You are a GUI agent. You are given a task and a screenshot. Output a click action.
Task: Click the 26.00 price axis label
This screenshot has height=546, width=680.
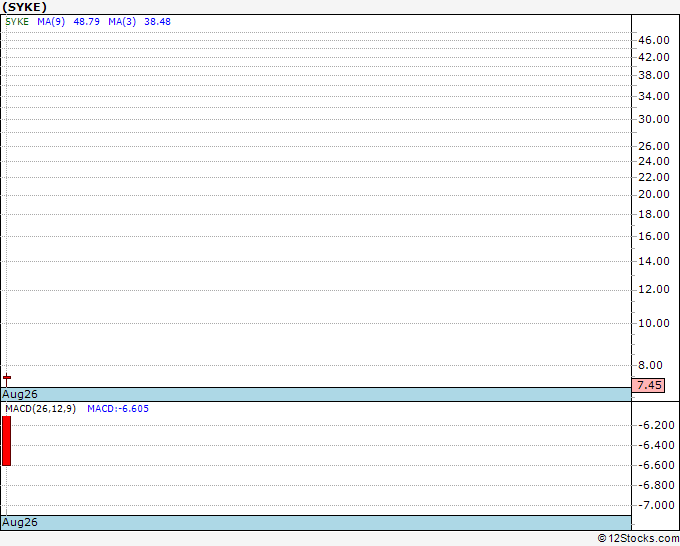pos(654,146)
